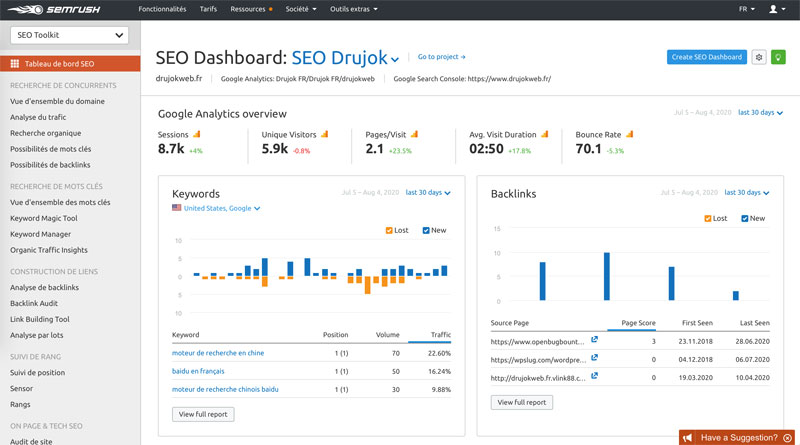800x445 pixels.
Task: Change Google Analytics overview last 30 days range
Action: (x=760, y=112)
